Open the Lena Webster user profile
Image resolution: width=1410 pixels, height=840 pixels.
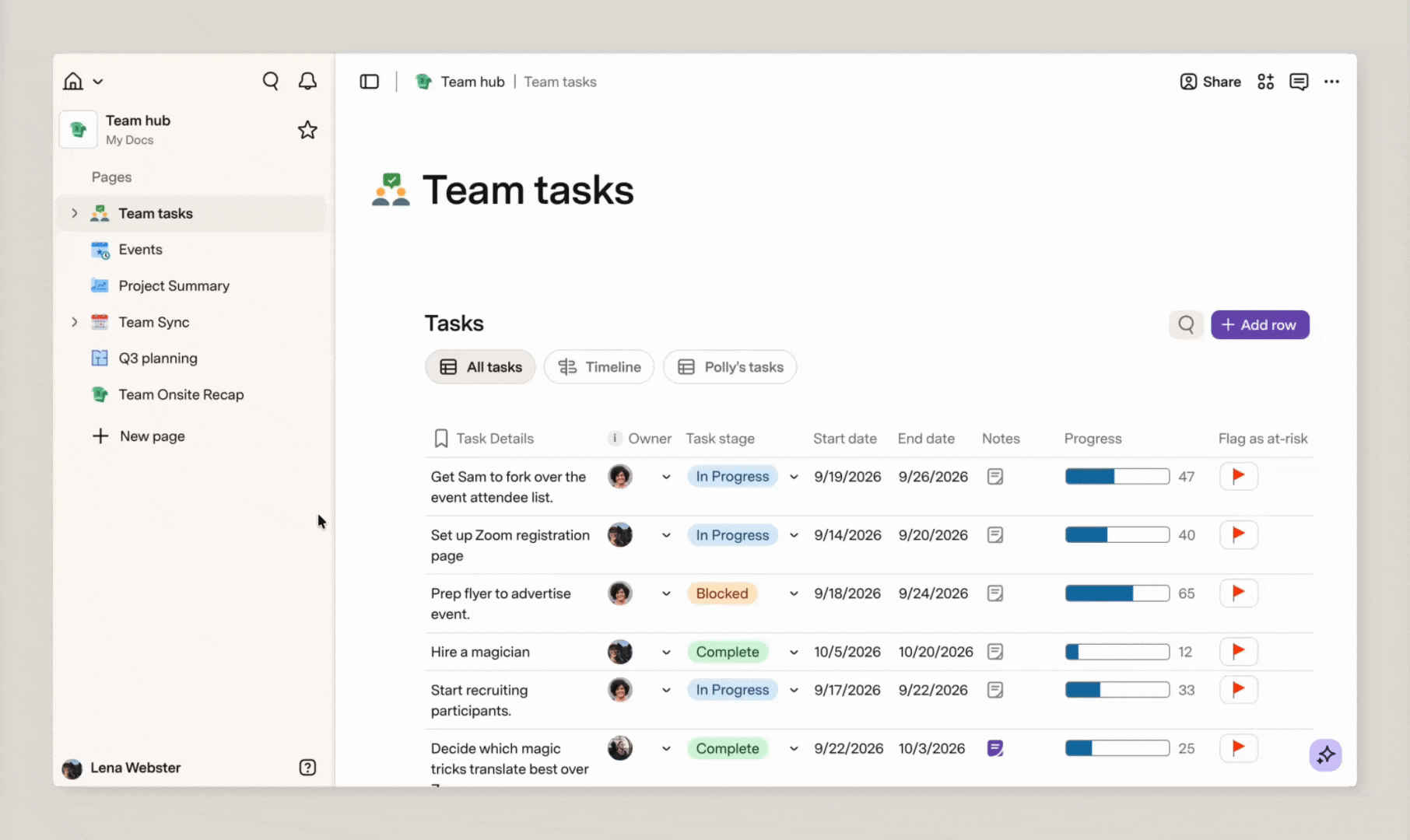pyautogui.click(x=121, y=768)
